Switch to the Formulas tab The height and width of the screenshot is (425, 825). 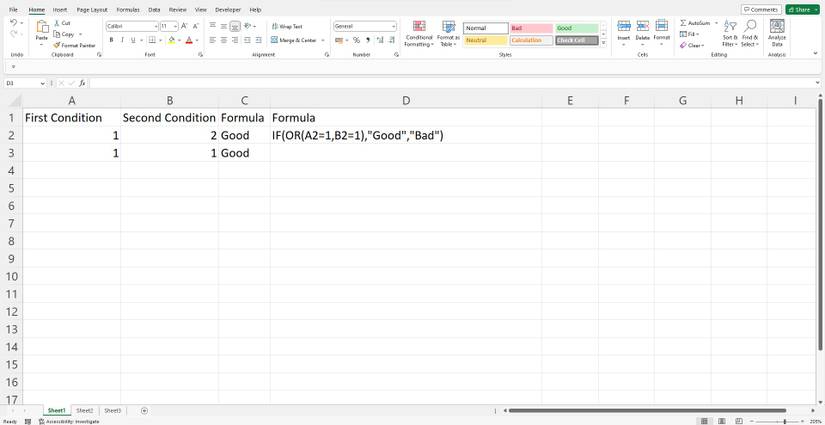[128, 9]
